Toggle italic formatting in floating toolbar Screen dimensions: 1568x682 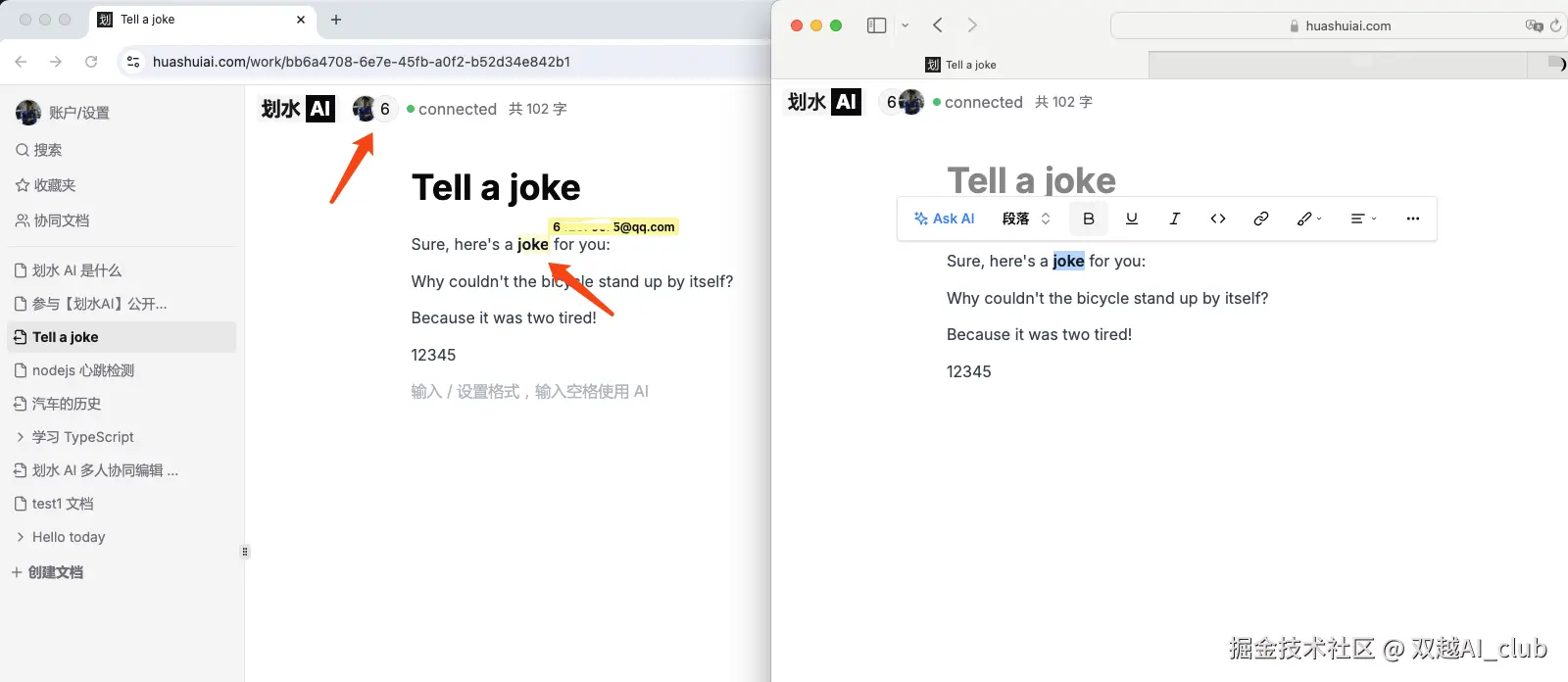(1174, 219)
